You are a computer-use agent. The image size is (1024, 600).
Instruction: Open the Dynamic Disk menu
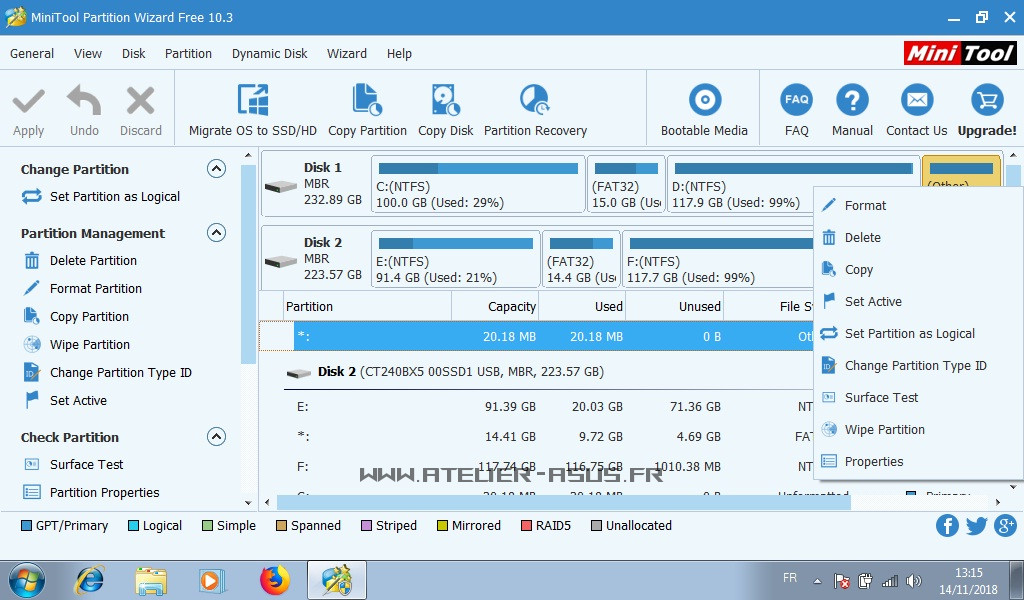[x=269, y=54]
